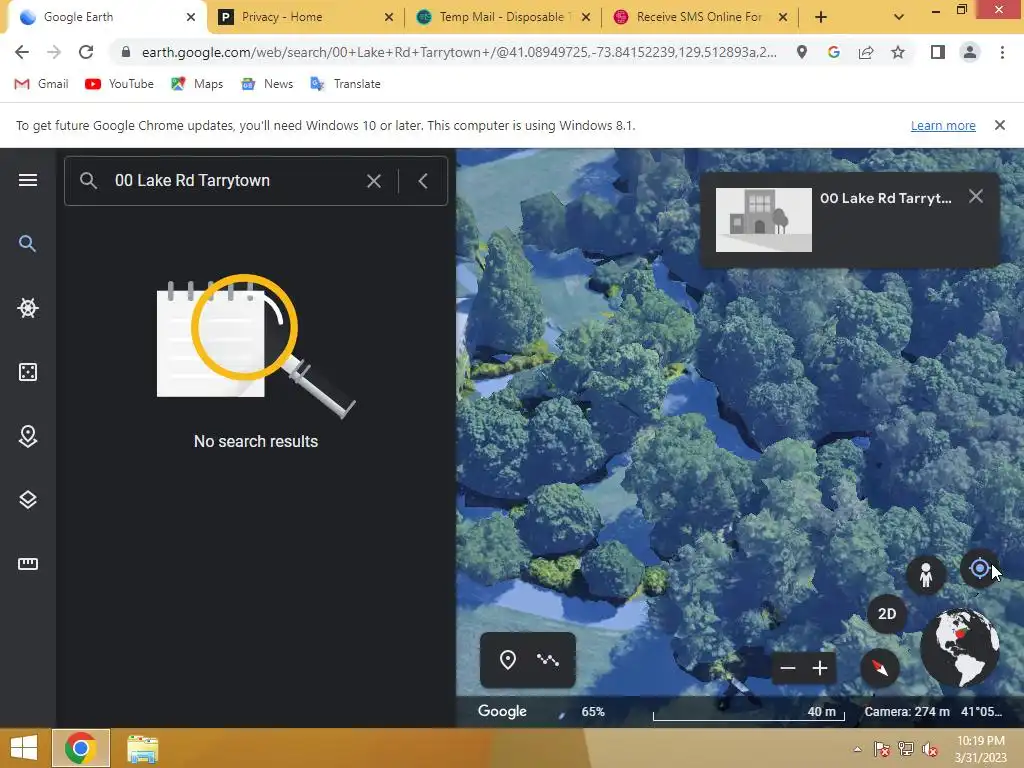Collapse the search panel with chevron
The width and height of the screenshot is (1024, 768).
coord(423,181)
